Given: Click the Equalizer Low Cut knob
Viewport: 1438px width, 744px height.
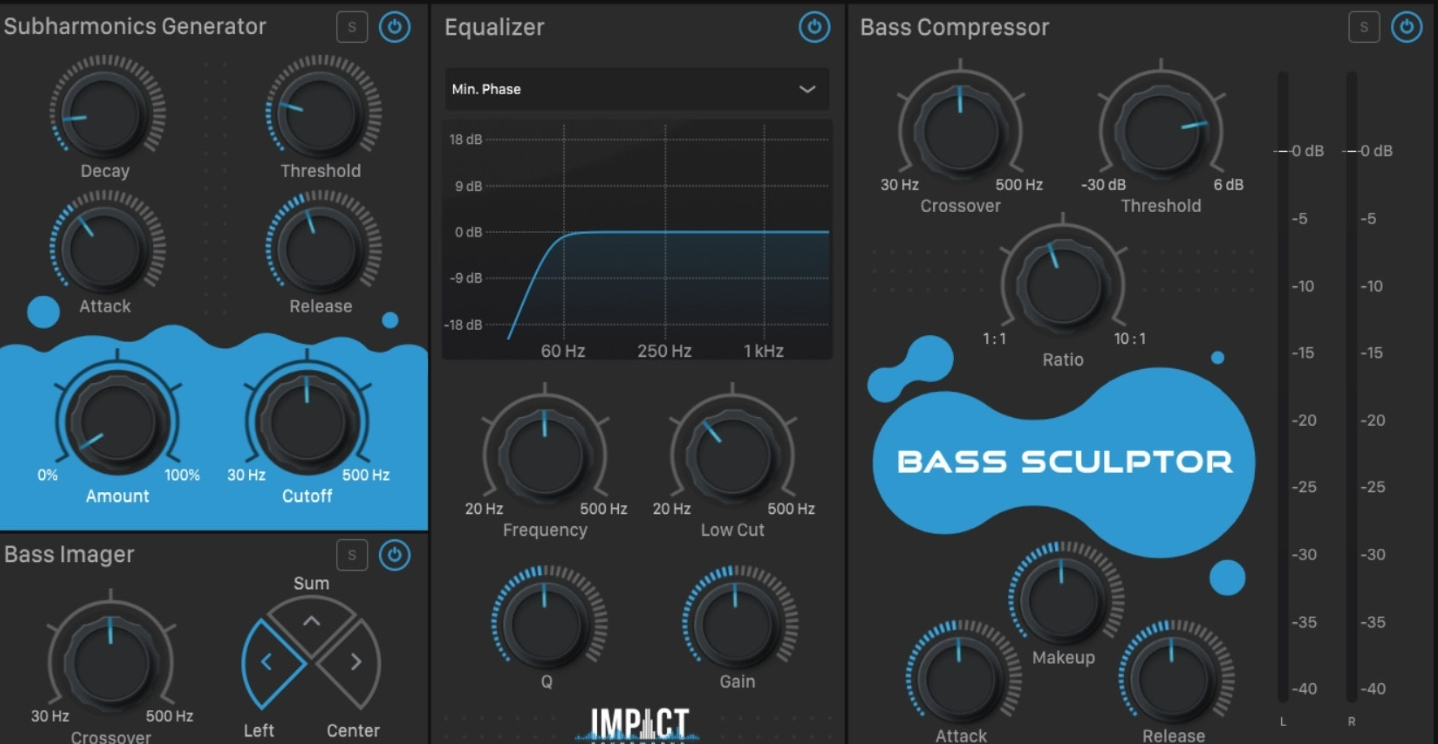Looking at the screenshot, I should [x=732, y=453].
